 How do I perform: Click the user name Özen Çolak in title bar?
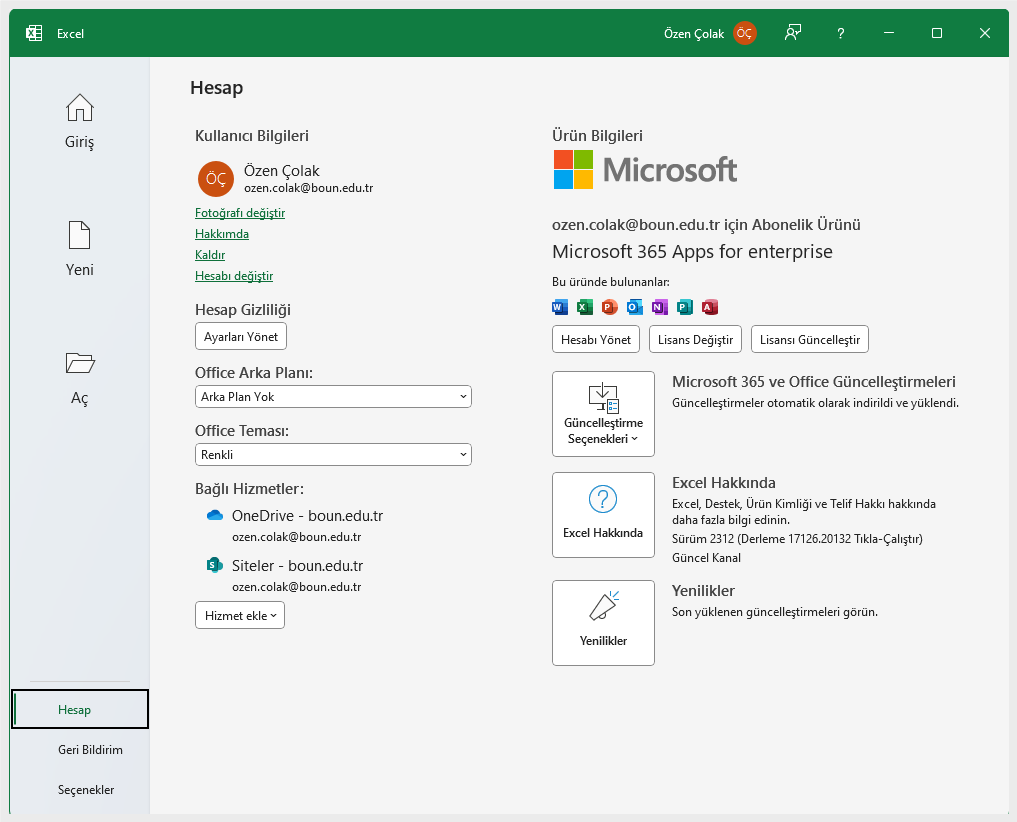[694, 34]
